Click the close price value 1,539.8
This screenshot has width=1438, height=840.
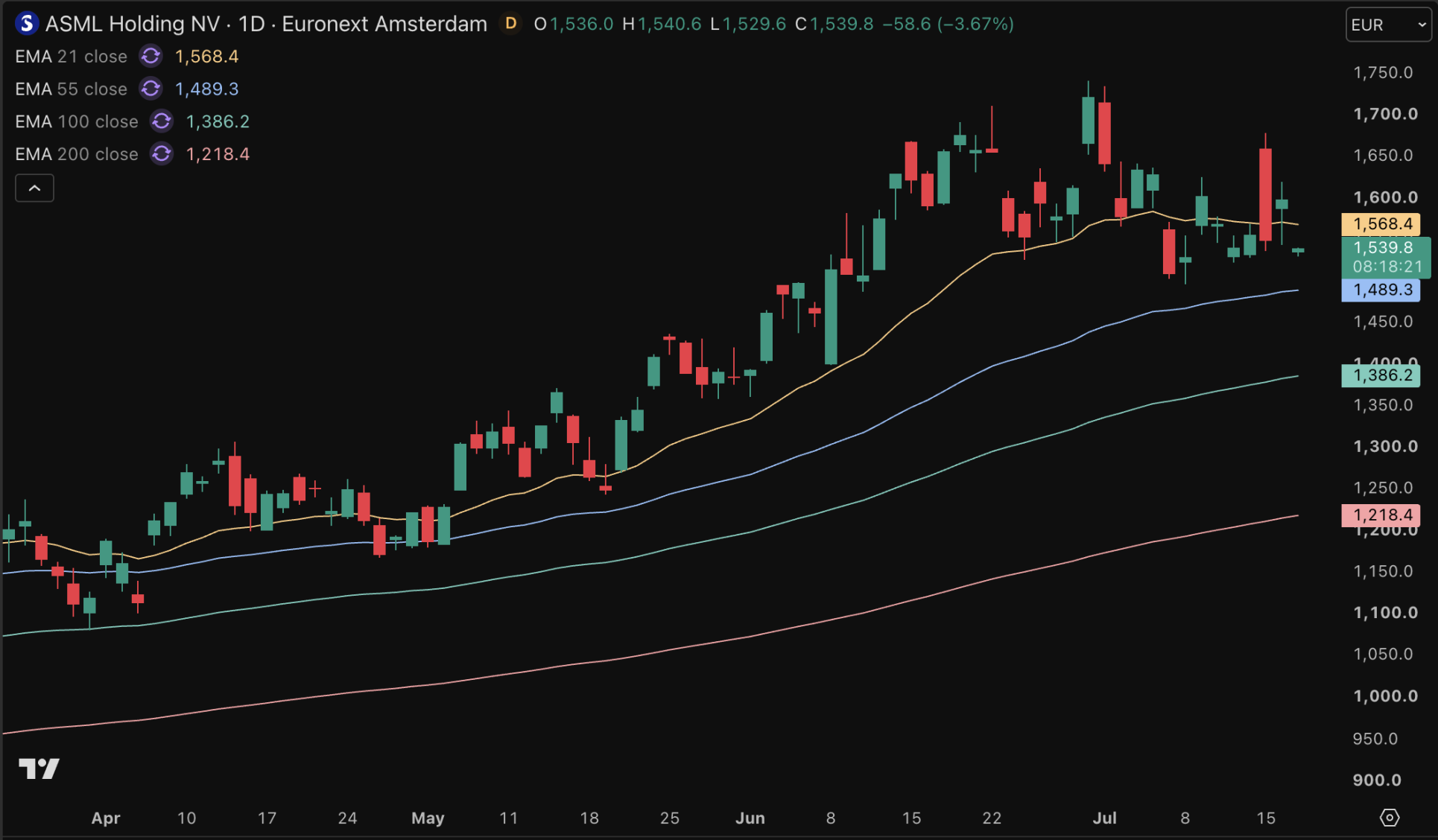point(842,24)
